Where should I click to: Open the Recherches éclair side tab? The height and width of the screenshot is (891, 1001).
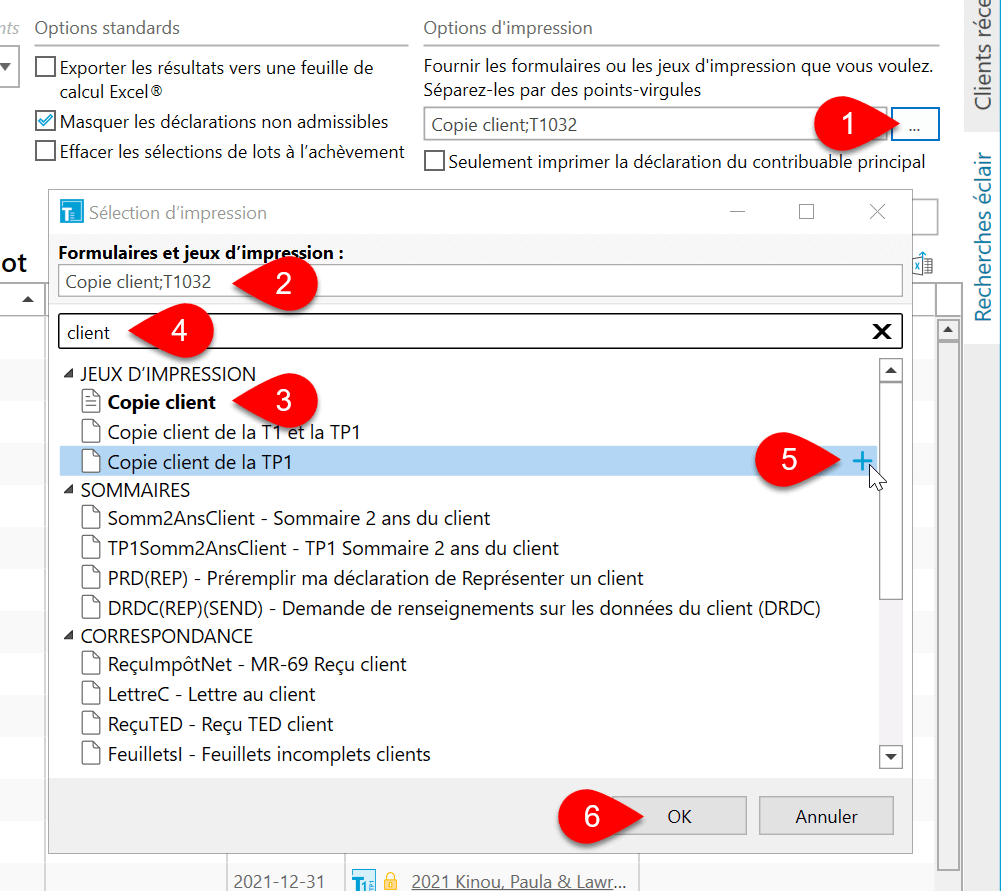pos(983,236)
